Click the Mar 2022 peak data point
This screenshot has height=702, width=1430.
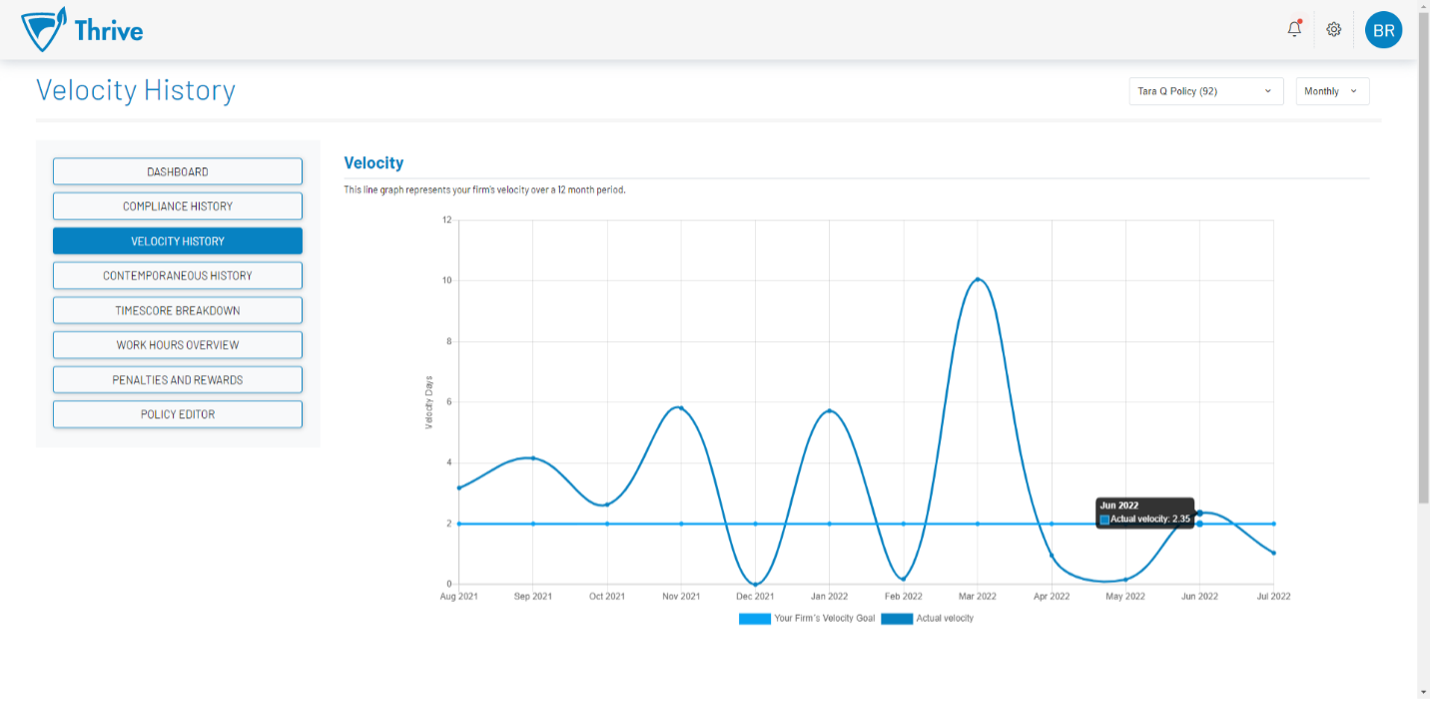pos(977,280)
